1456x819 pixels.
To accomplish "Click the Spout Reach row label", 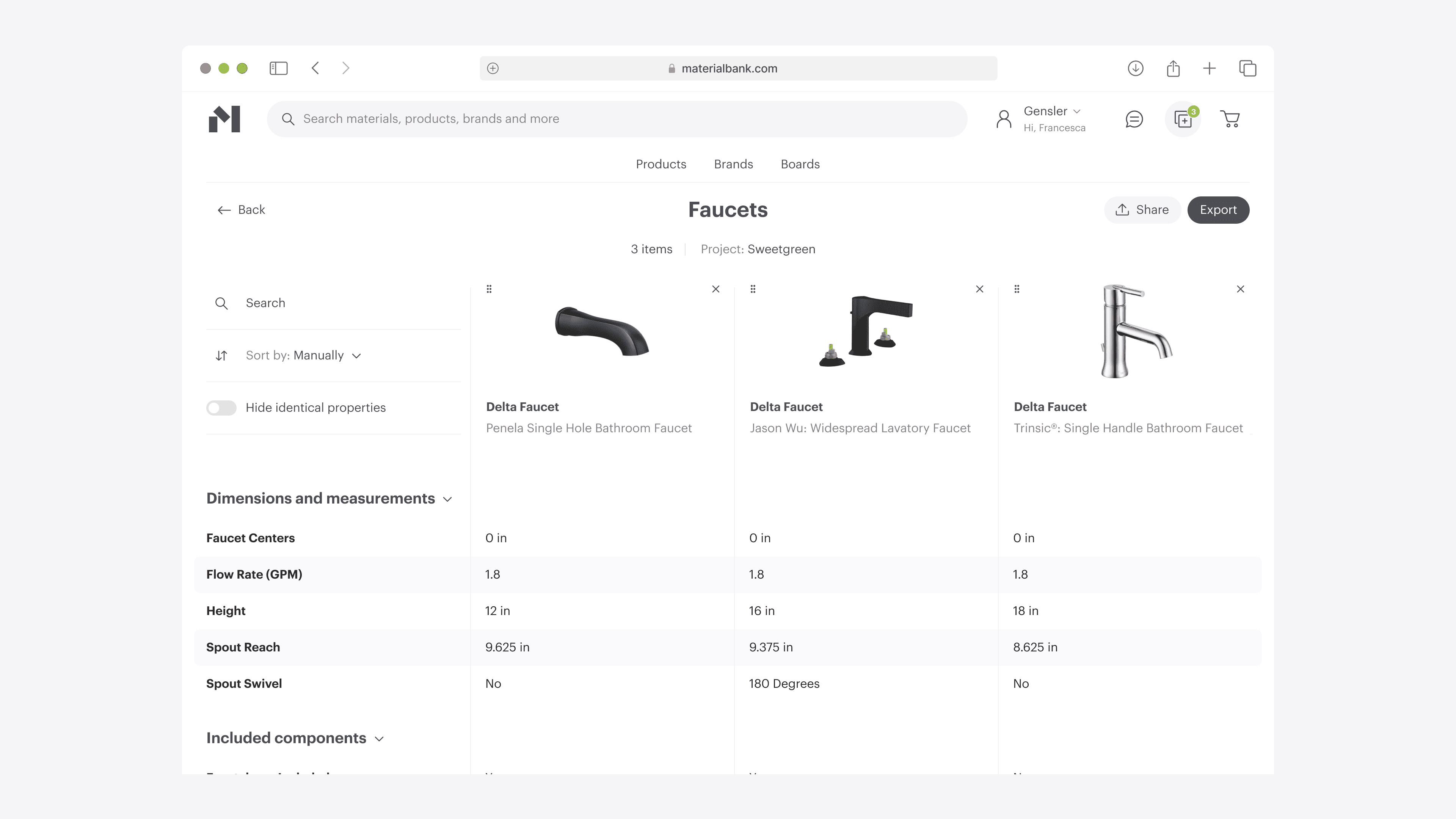I will [x=243, y=647].
